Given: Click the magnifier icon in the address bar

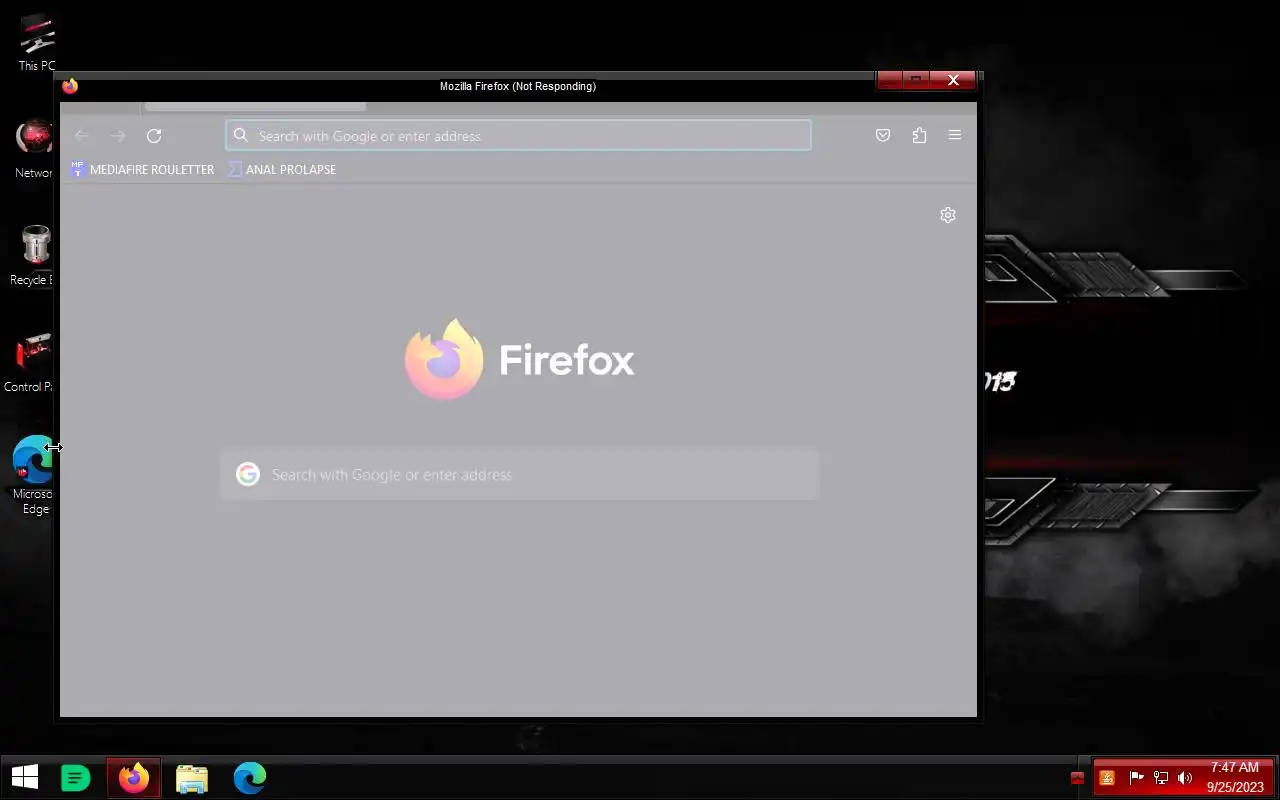Looking at the screenshot, I should click(241, 135).
